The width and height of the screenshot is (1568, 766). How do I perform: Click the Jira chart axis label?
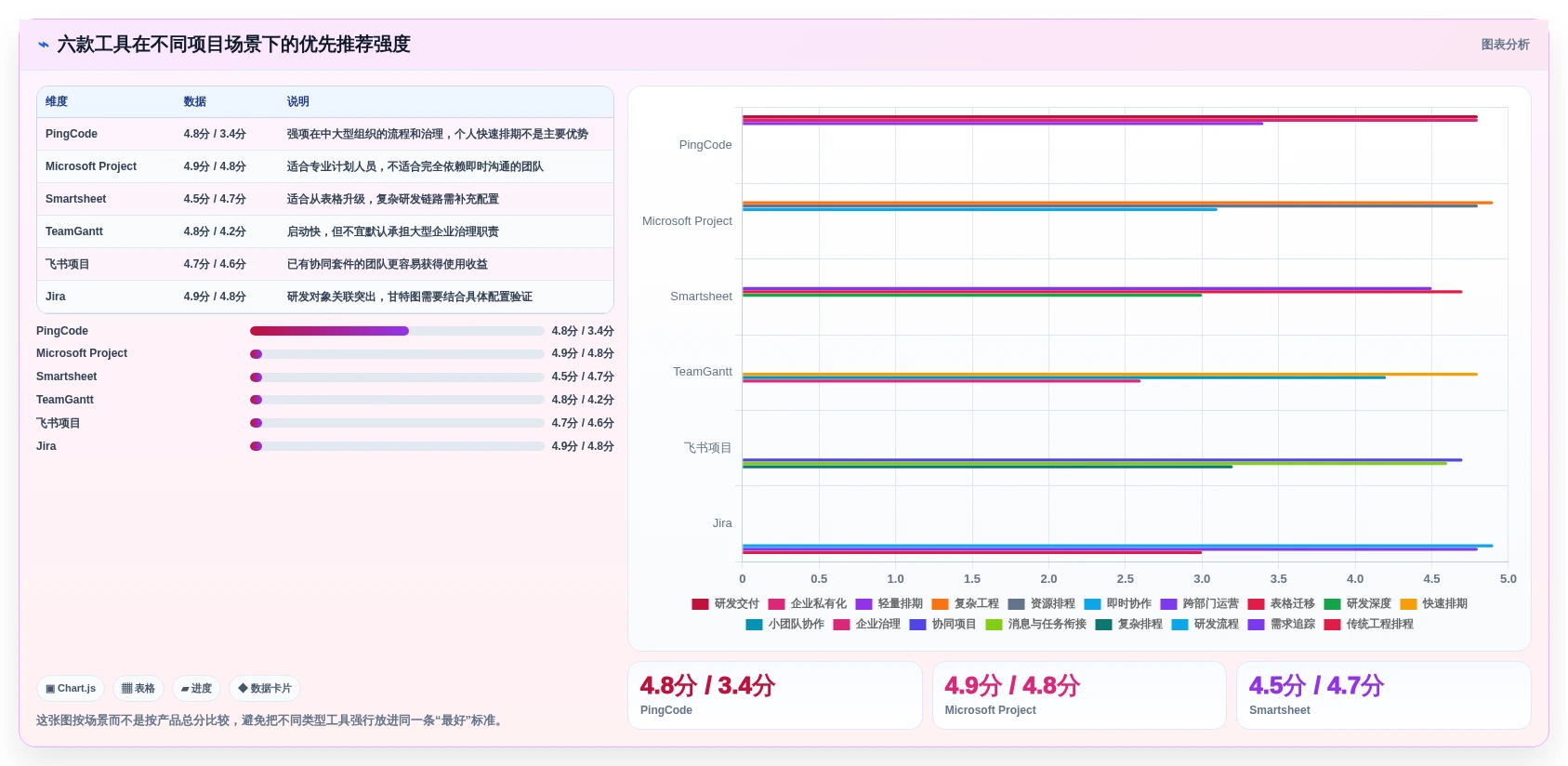(722, 523)
